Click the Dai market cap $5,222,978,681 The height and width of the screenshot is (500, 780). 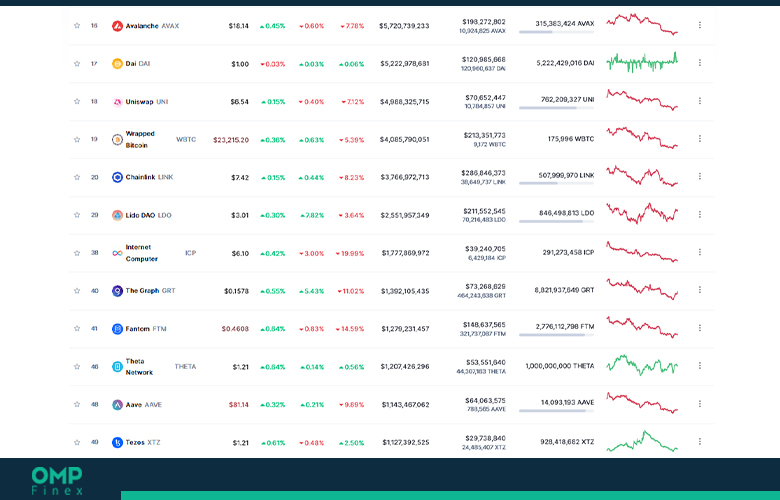(x=404, y=64)
